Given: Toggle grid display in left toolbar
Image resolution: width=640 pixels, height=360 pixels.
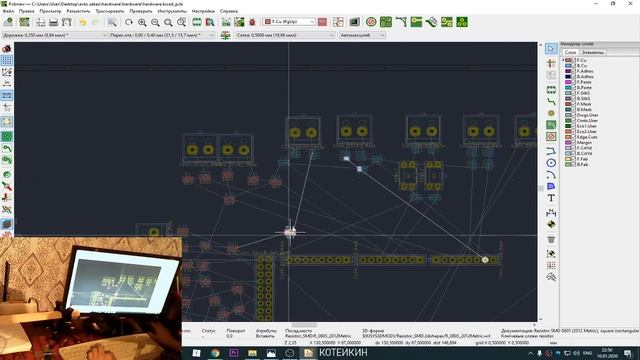Looking at the screenshot, I should tap(7, 60).
